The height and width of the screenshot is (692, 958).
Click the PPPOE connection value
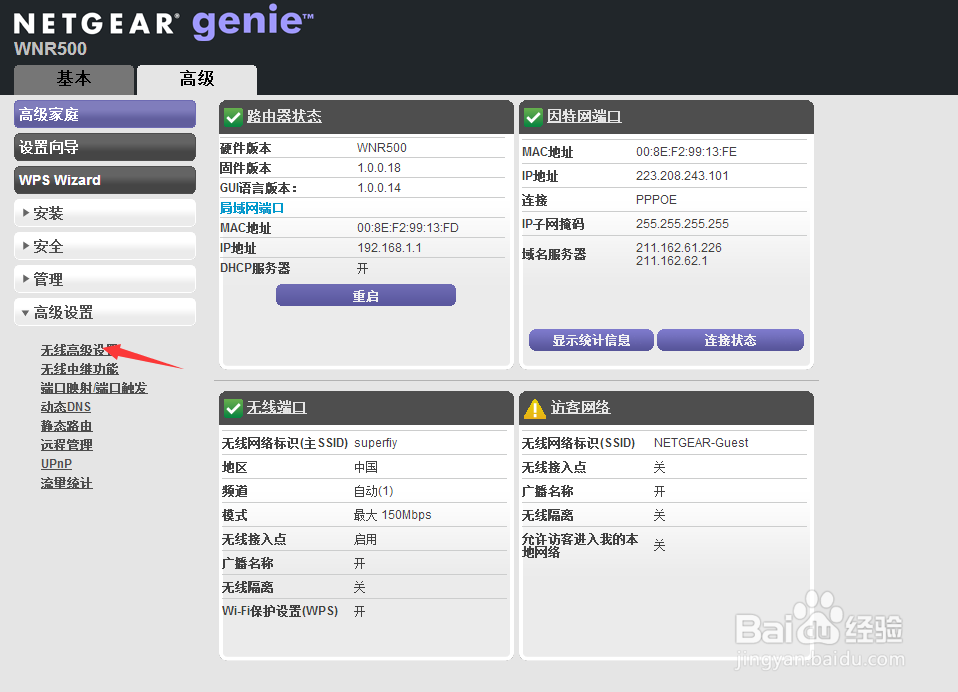[x=656, y=200]
